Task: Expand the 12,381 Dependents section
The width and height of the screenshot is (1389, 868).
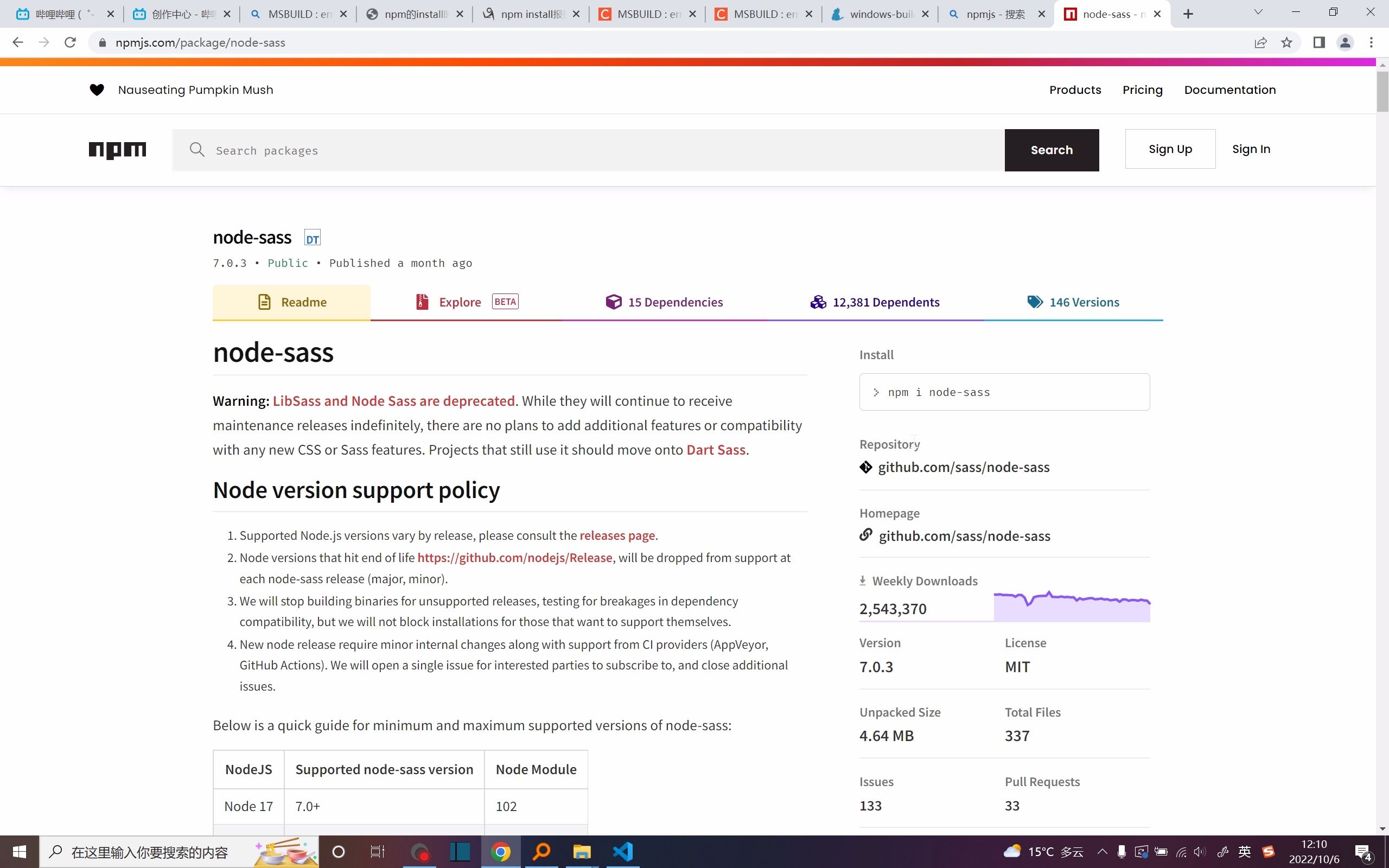Action: [x=875, y=301]
